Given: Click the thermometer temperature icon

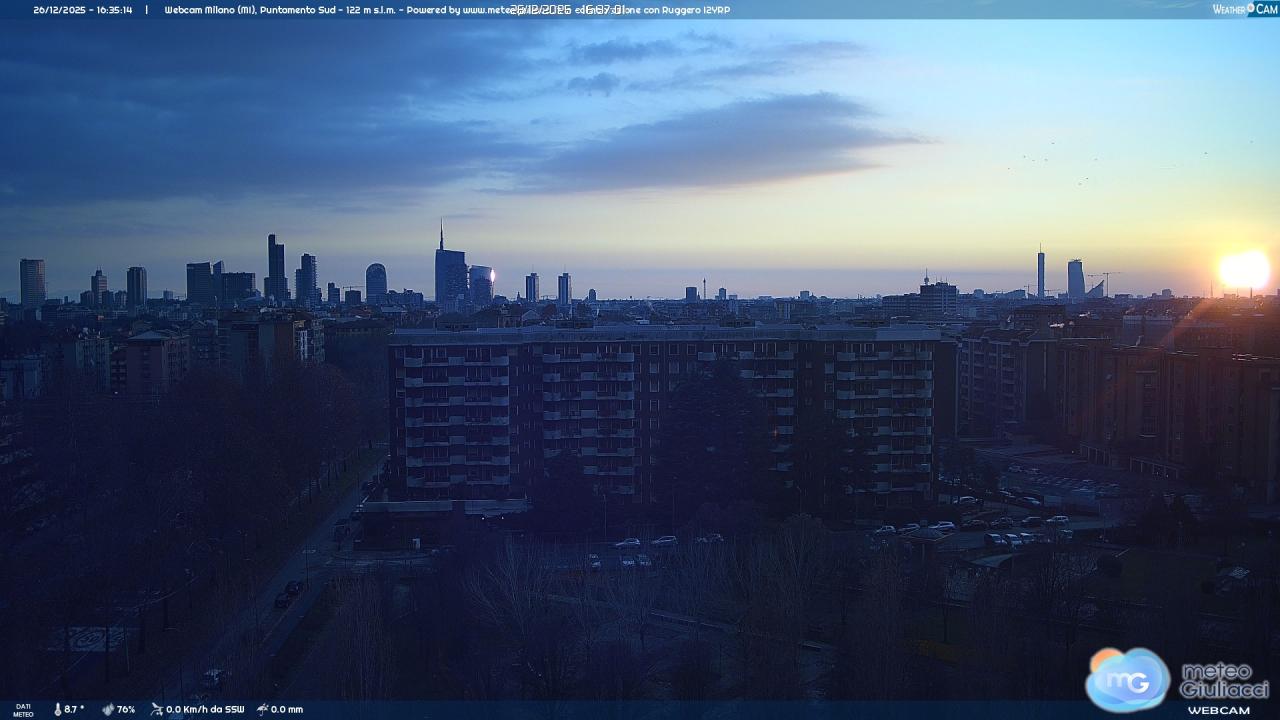Looking at the screenshot, I should [x=58, y=709].
